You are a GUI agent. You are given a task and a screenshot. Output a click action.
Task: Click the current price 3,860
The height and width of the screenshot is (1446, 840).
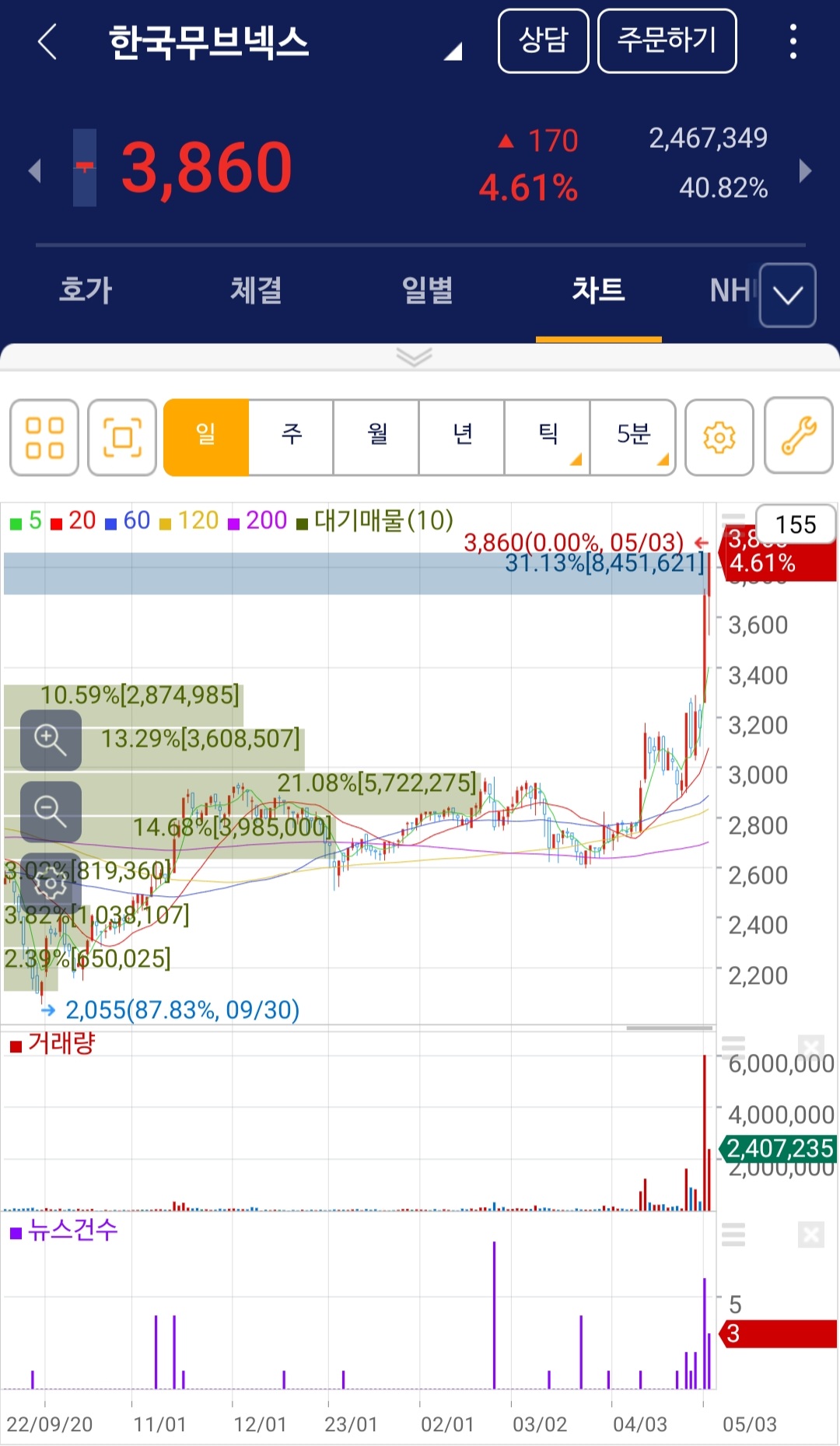[x=206, y=167]
